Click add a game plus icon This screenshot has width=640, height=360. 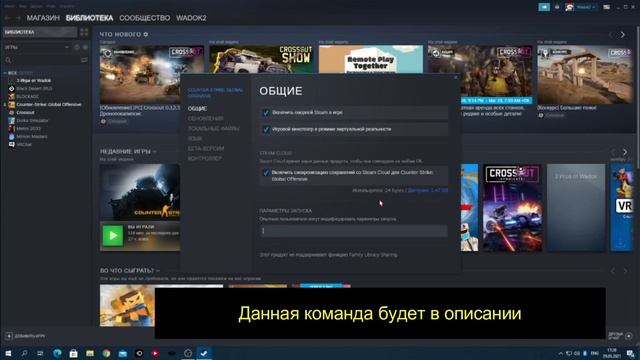pyautogui.click(x=9, y=336)
